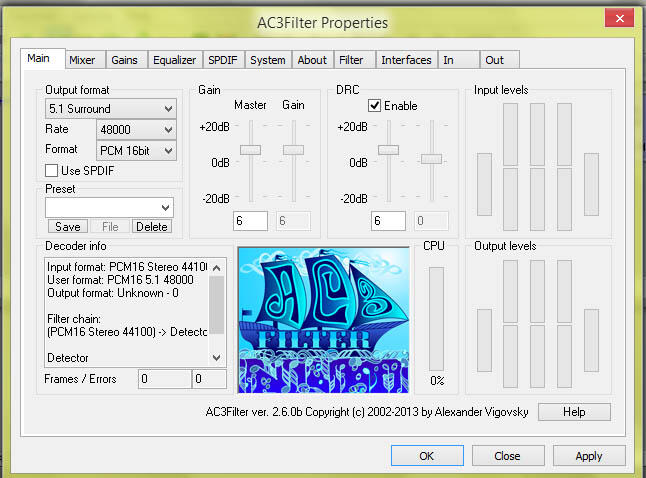This screenshot has height=478, width=646.
Task: Expand the Rate 48000 dropdown
Action: (x=136, y=130)
